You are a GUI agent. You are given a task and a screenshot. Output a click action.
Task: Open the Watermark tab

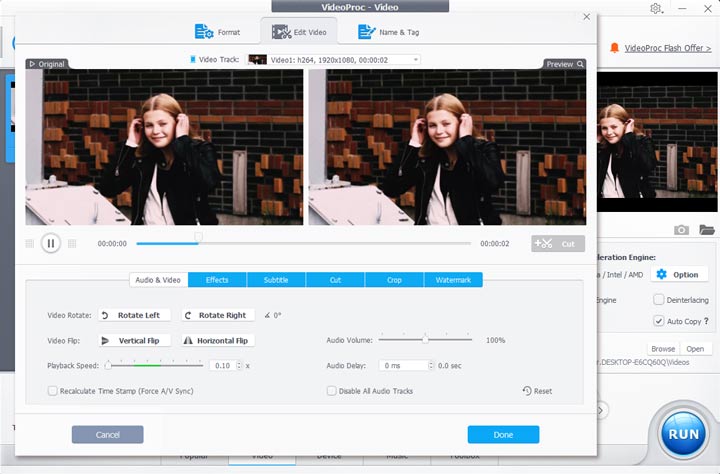coord(453,280)
